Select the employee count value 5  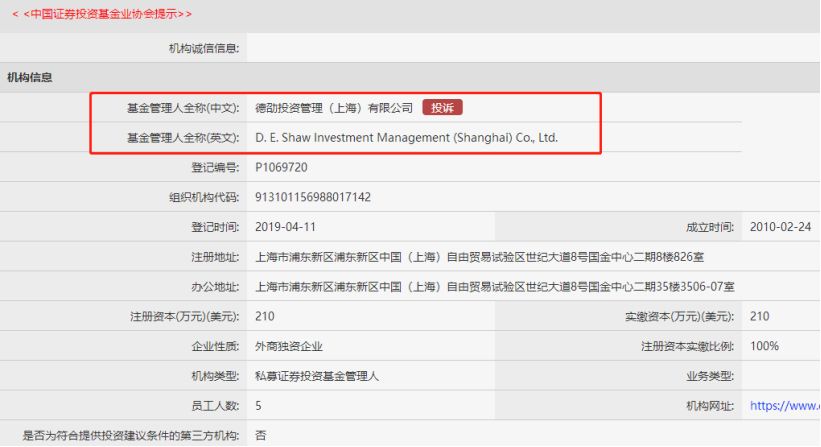coord(258,406)
